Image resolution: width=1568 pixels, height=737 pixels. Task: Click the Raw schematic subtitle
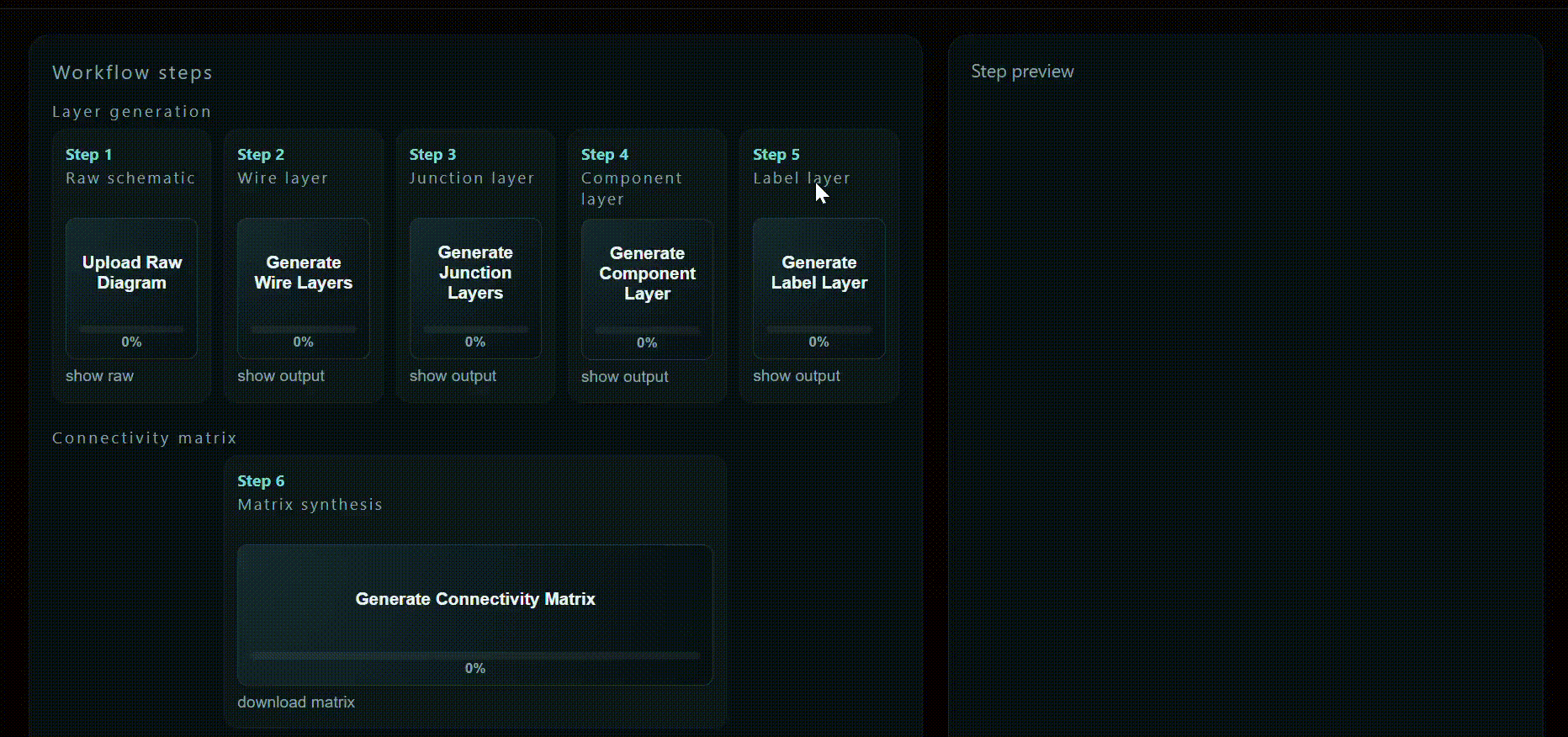tap(130, 178)
